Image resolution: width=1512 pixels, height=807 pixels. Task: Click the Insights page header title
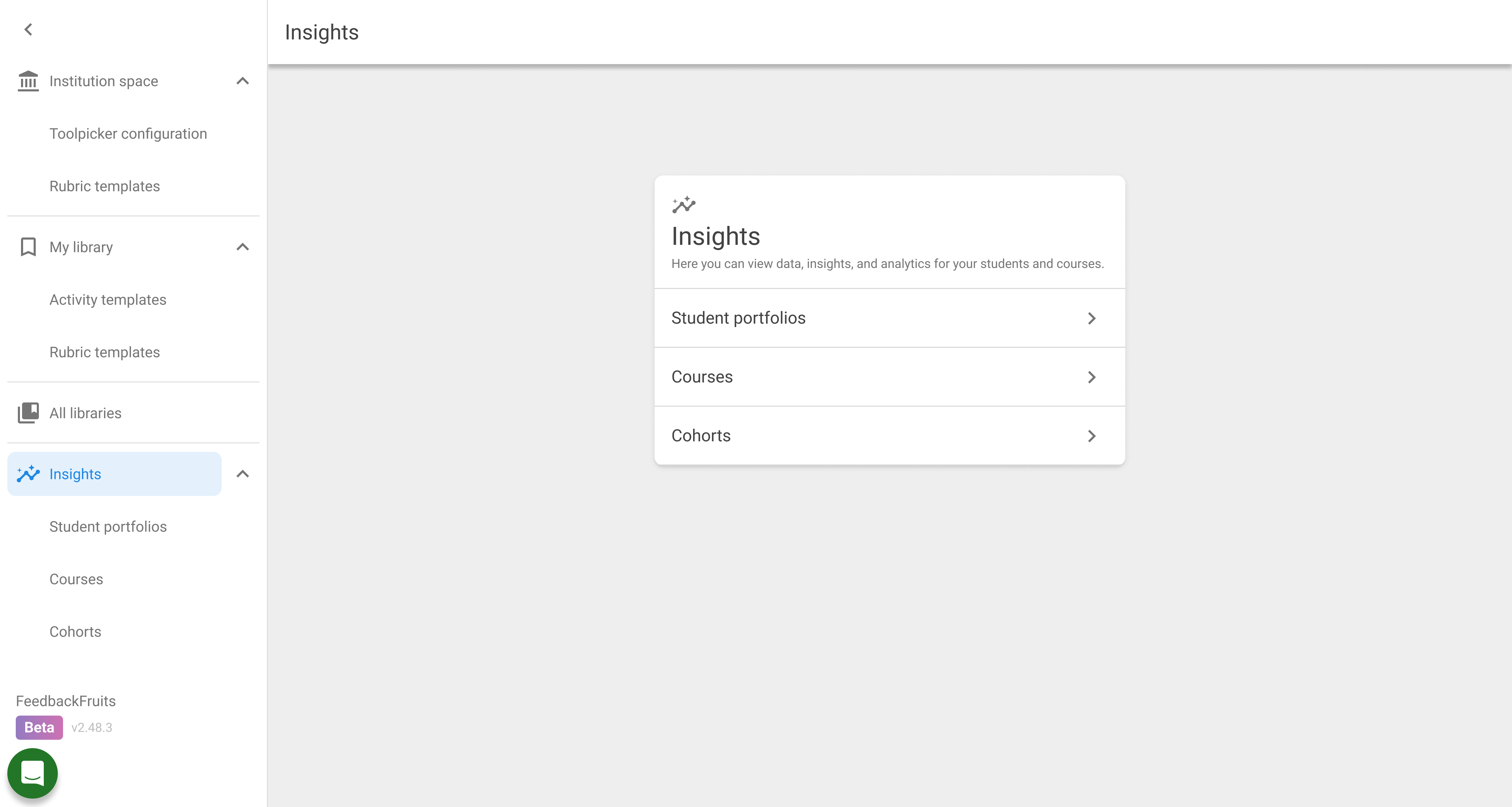322,32
